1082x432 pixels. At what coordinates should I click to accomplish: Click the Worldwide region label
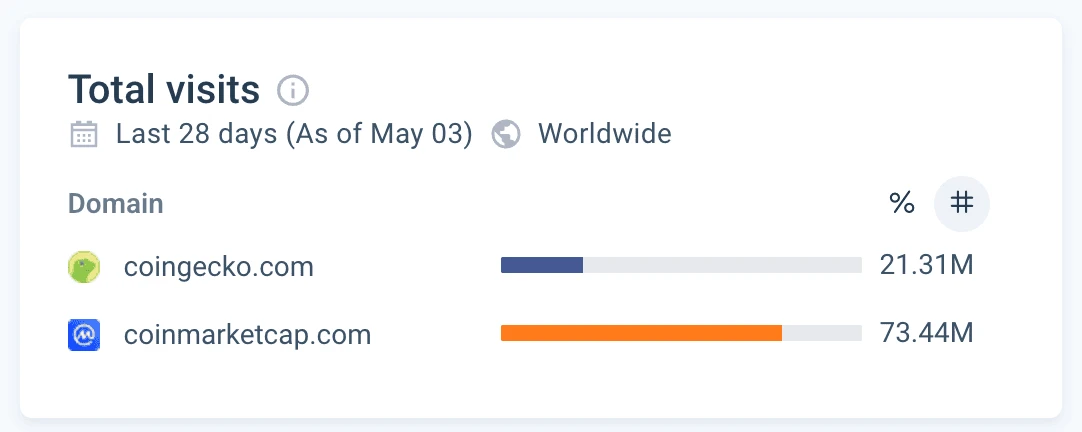604,134
